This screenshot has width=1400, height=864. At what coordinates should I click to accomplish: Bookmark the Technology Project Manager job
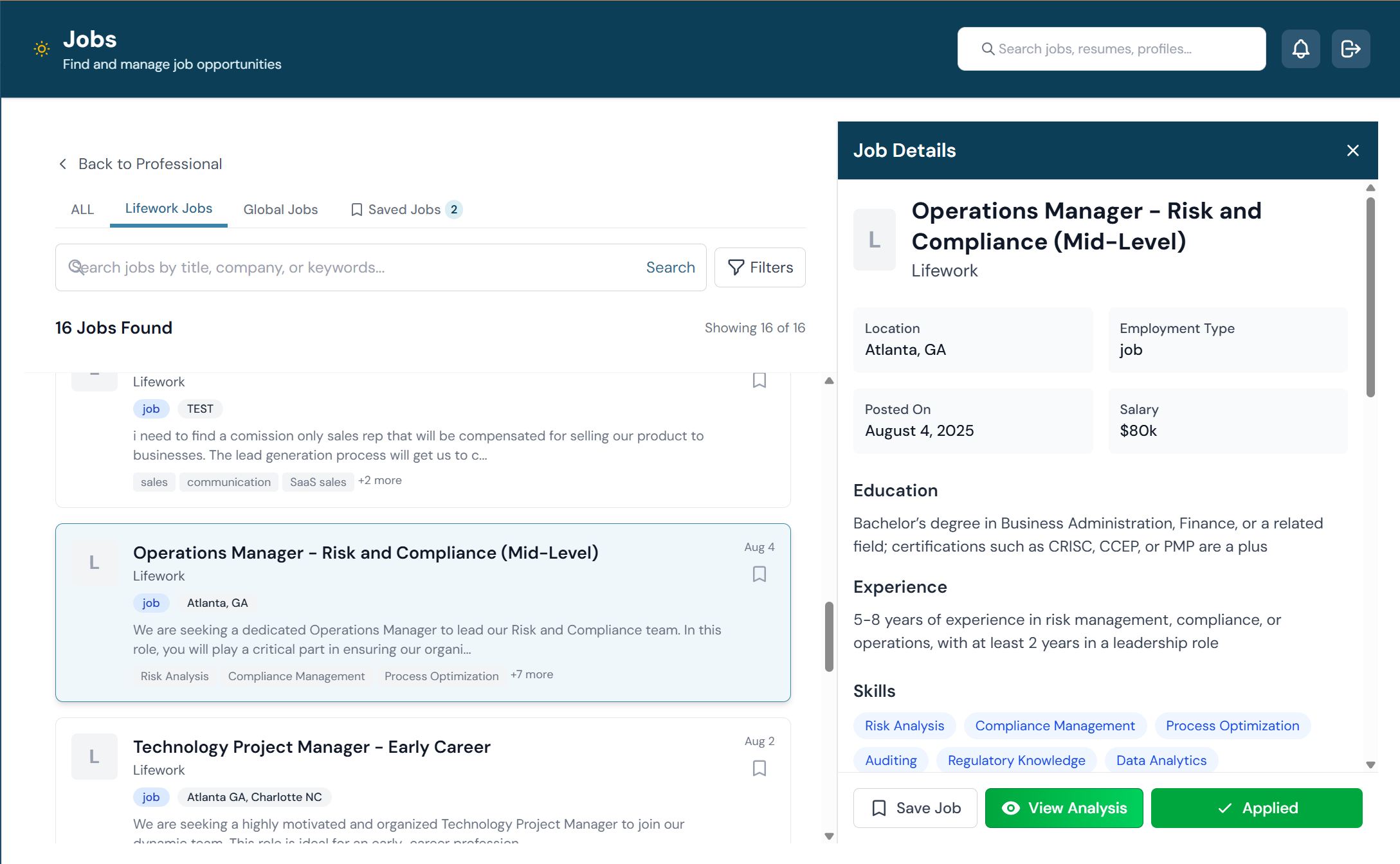point(759,768)
